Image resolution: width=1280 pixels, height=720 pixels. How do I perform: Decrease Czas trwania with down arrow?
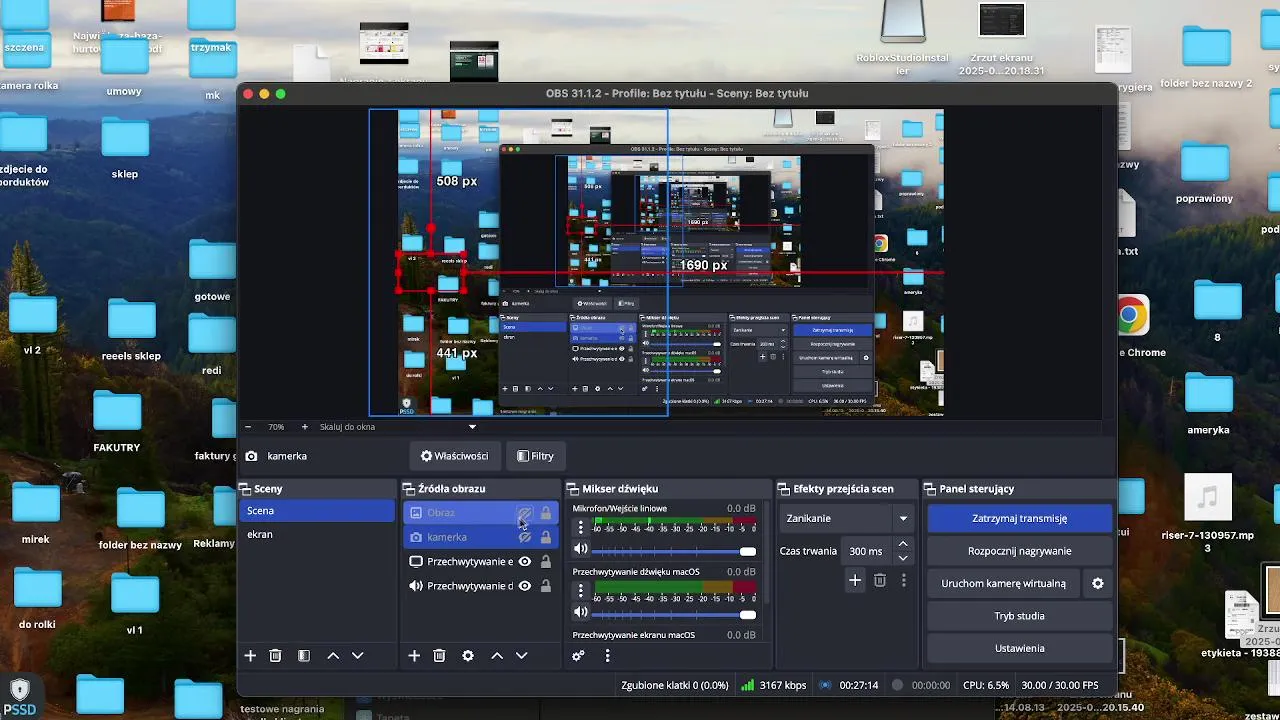(x=903, y=558)
